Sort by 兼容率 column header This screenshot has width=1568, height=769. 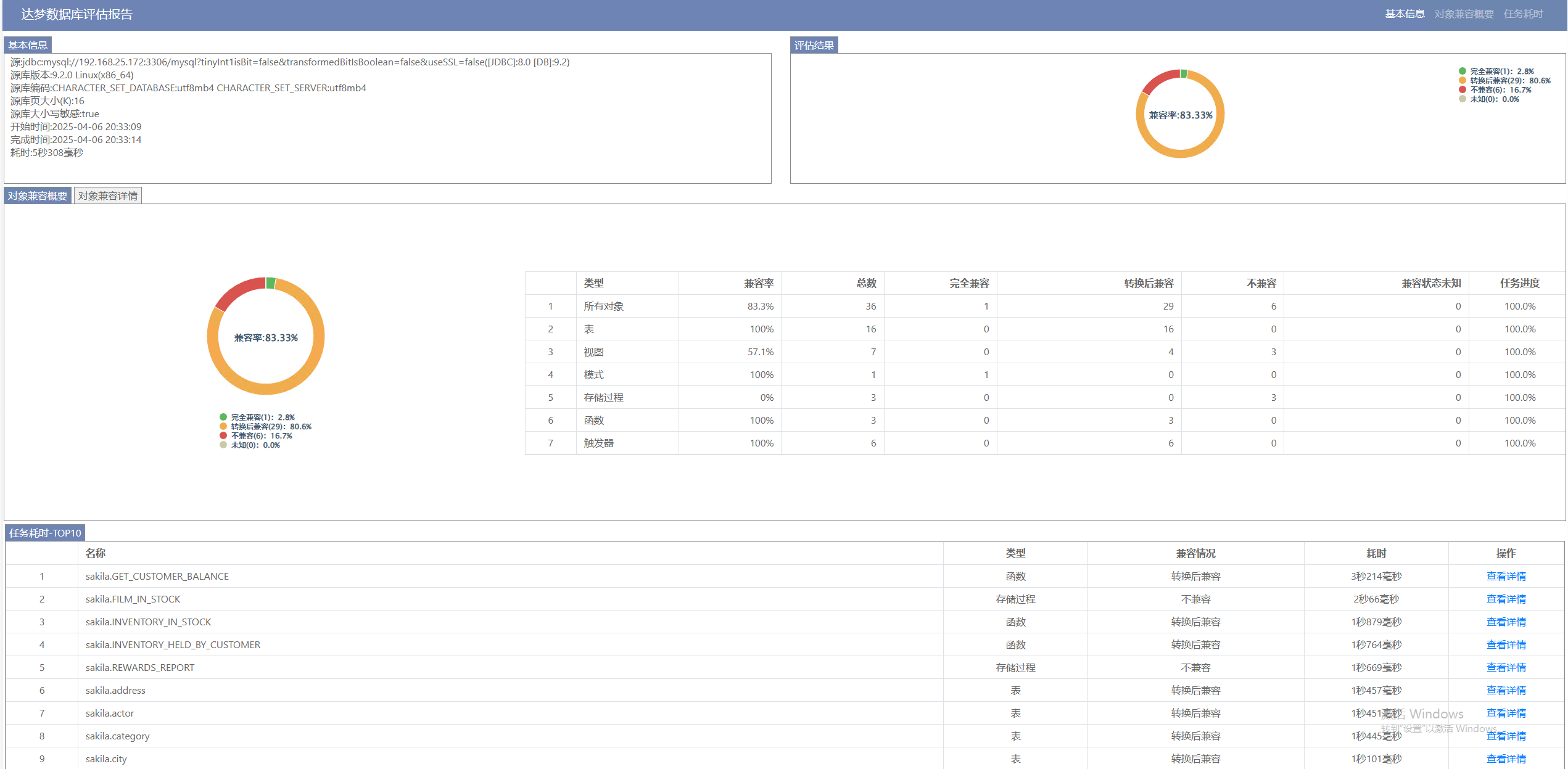pos(758,284)
